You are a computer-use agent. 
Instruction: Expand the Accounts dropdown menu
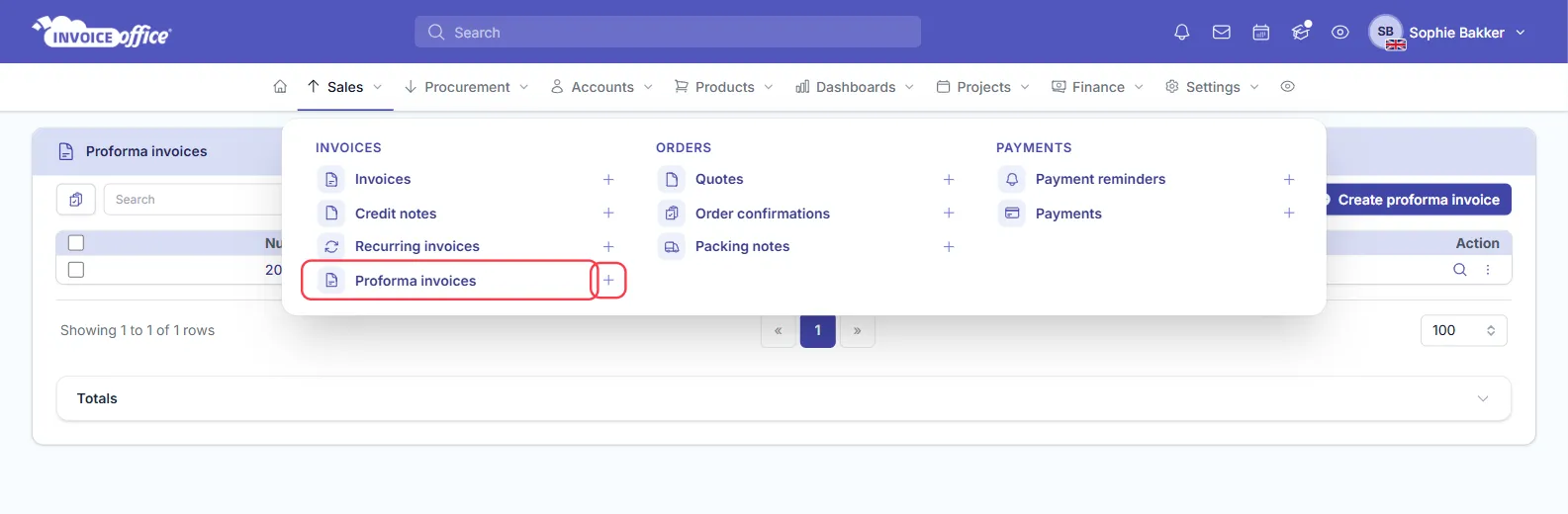coord(601,87)
